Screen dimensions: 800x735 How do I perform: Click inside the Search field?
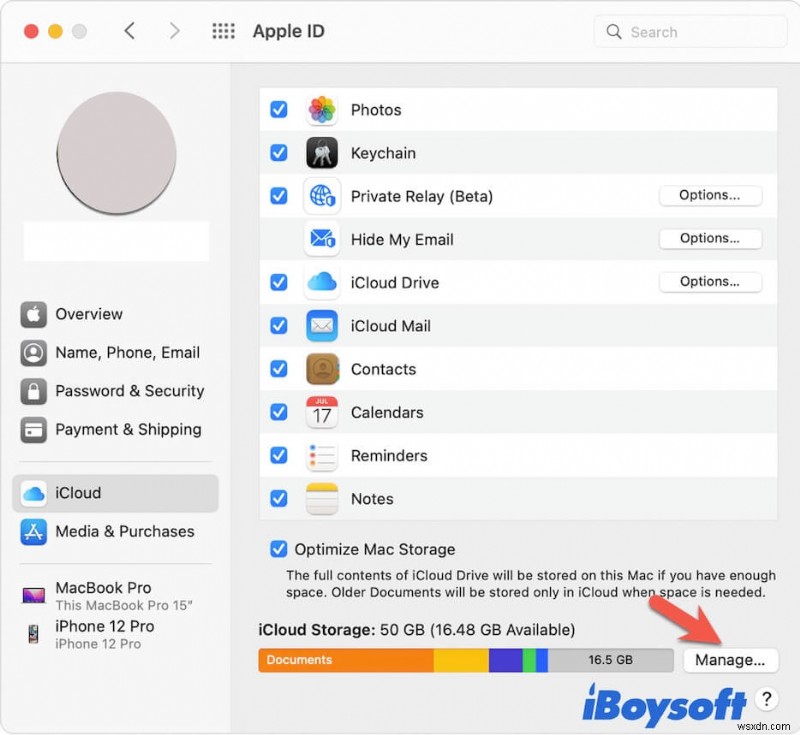pyautogui.click(x=691, y=32)
